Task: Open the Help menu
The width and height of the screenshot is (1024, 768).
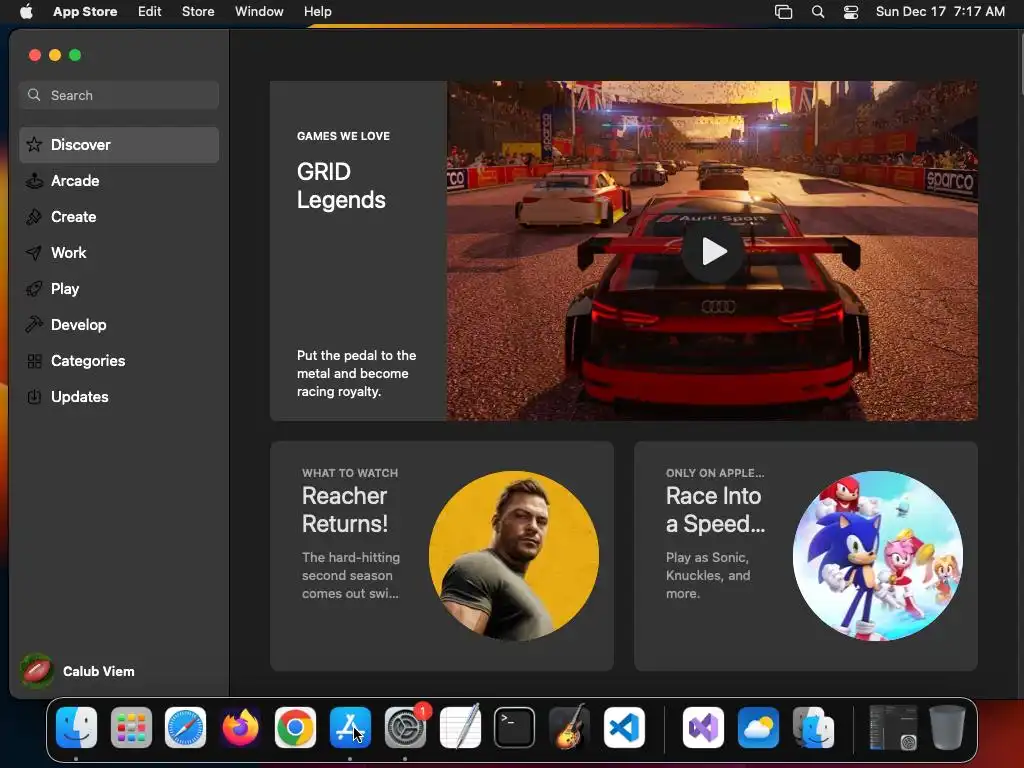Action: (317, 12)
